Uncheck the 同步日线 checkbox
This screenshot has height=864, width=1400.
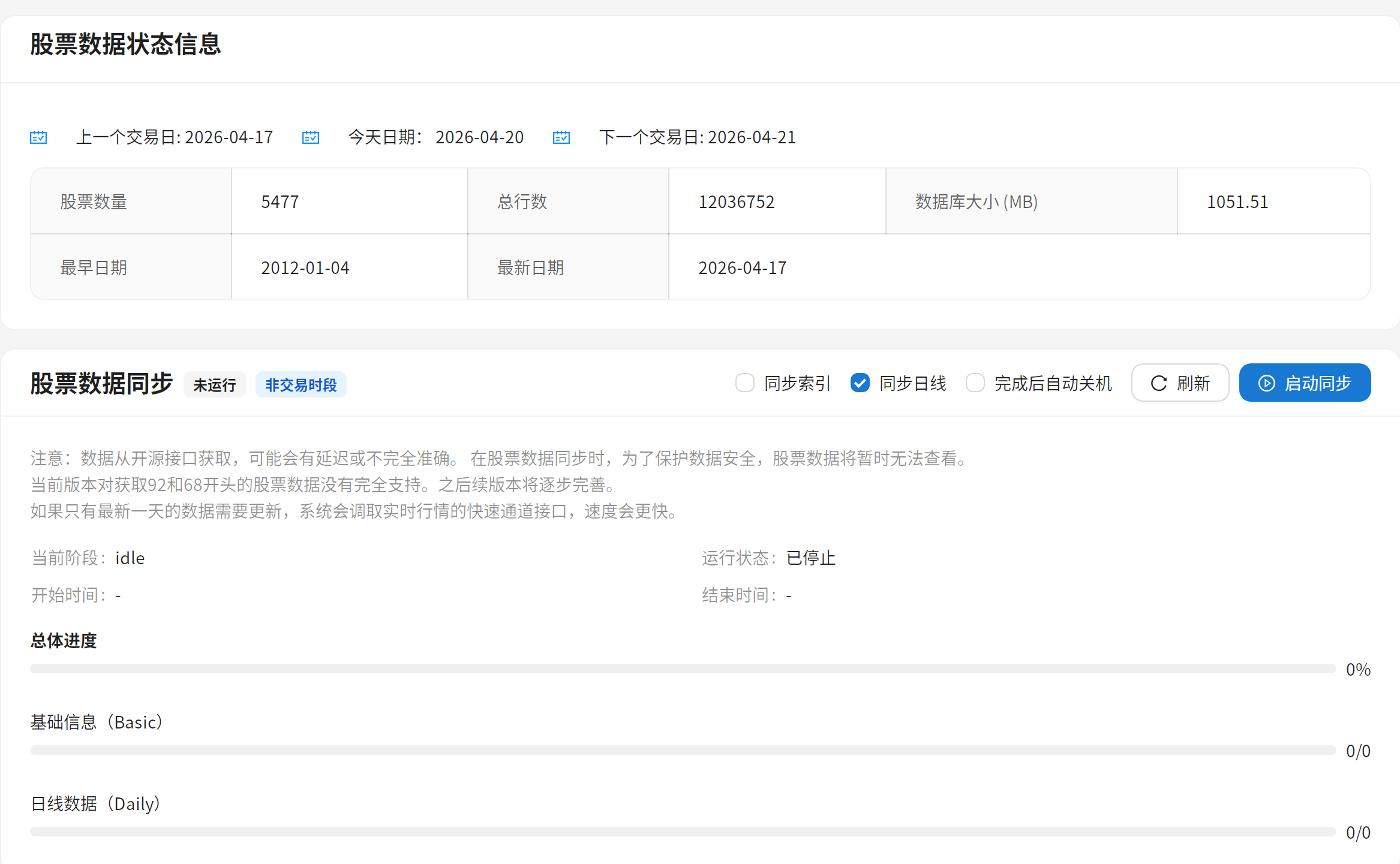click(860, 383)
